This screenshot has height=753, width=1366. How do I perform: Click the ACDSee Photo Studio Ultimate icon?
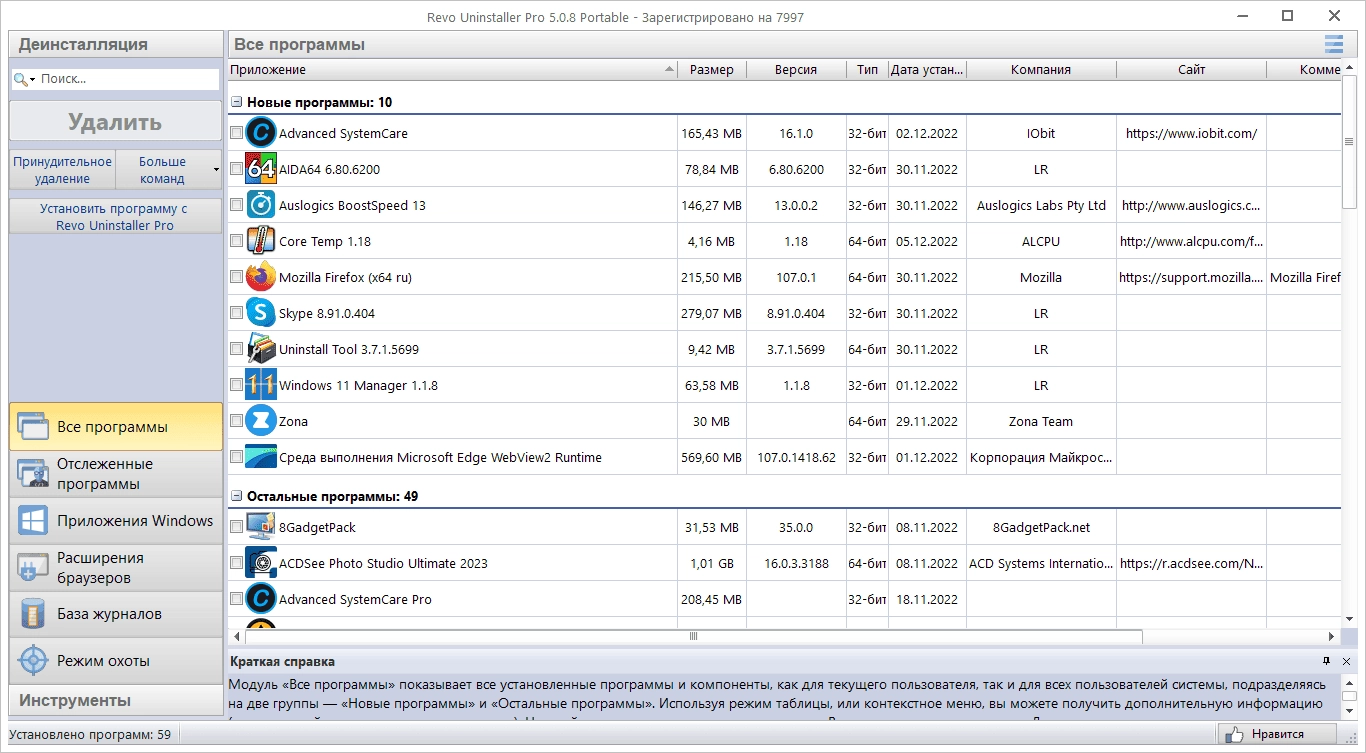(261, 563)
